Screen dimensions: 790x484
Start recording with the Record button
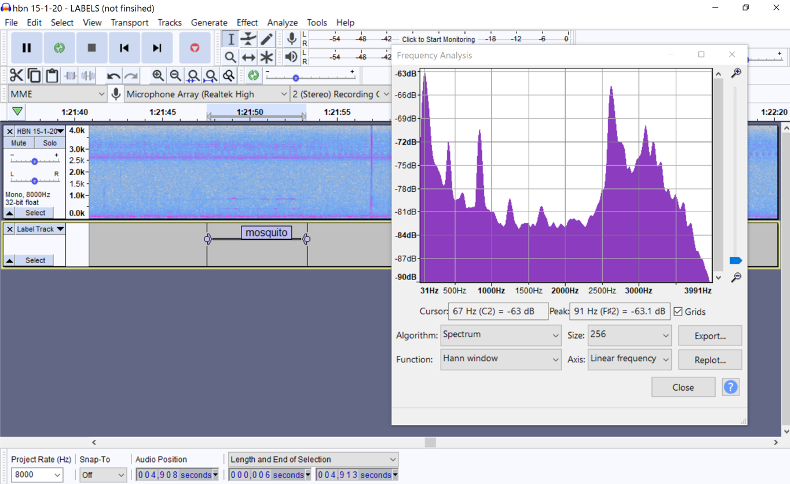(194, 48)
